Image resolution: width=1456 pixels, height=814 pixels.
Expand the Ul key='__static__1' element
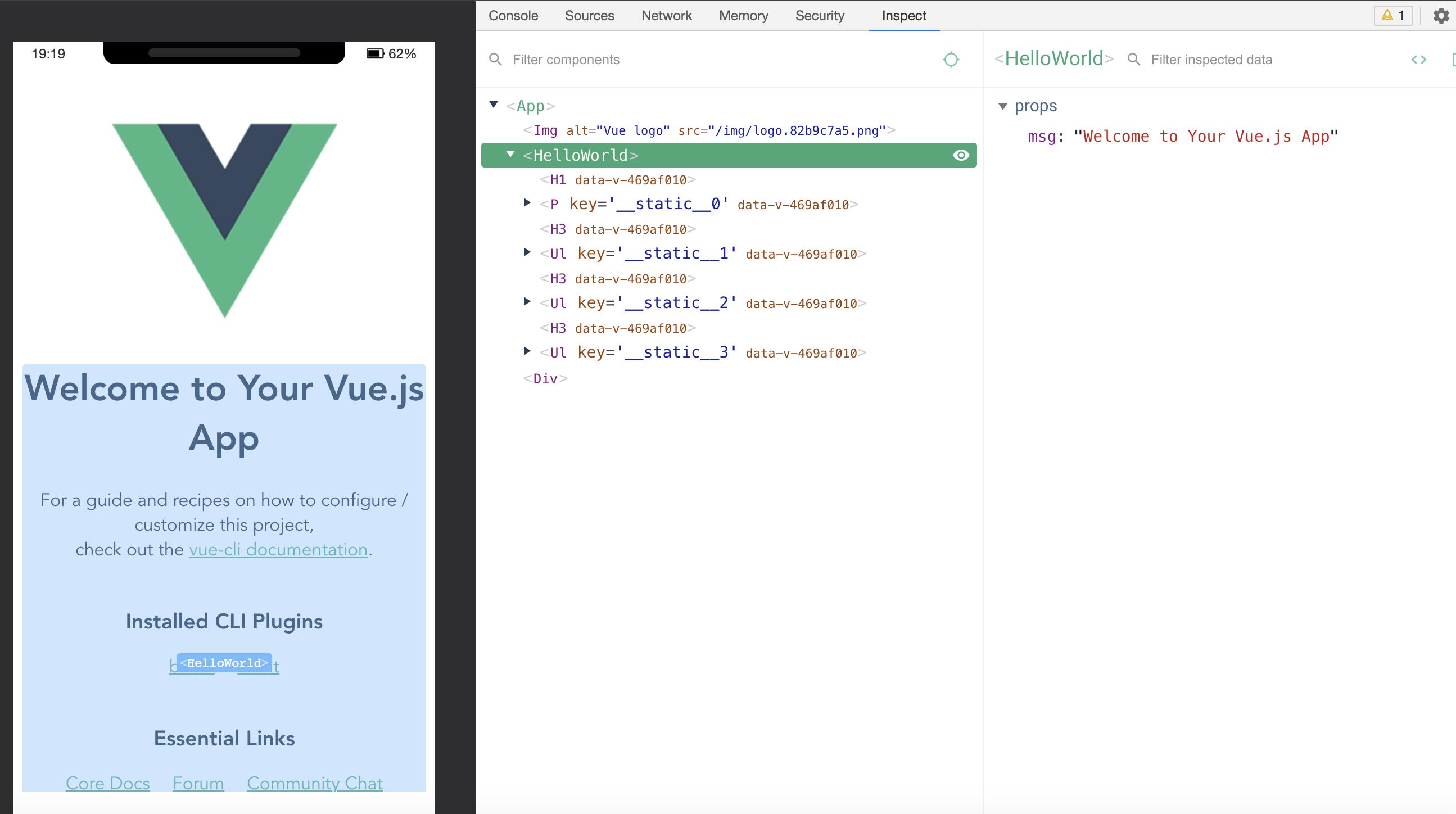coord(527,253)
